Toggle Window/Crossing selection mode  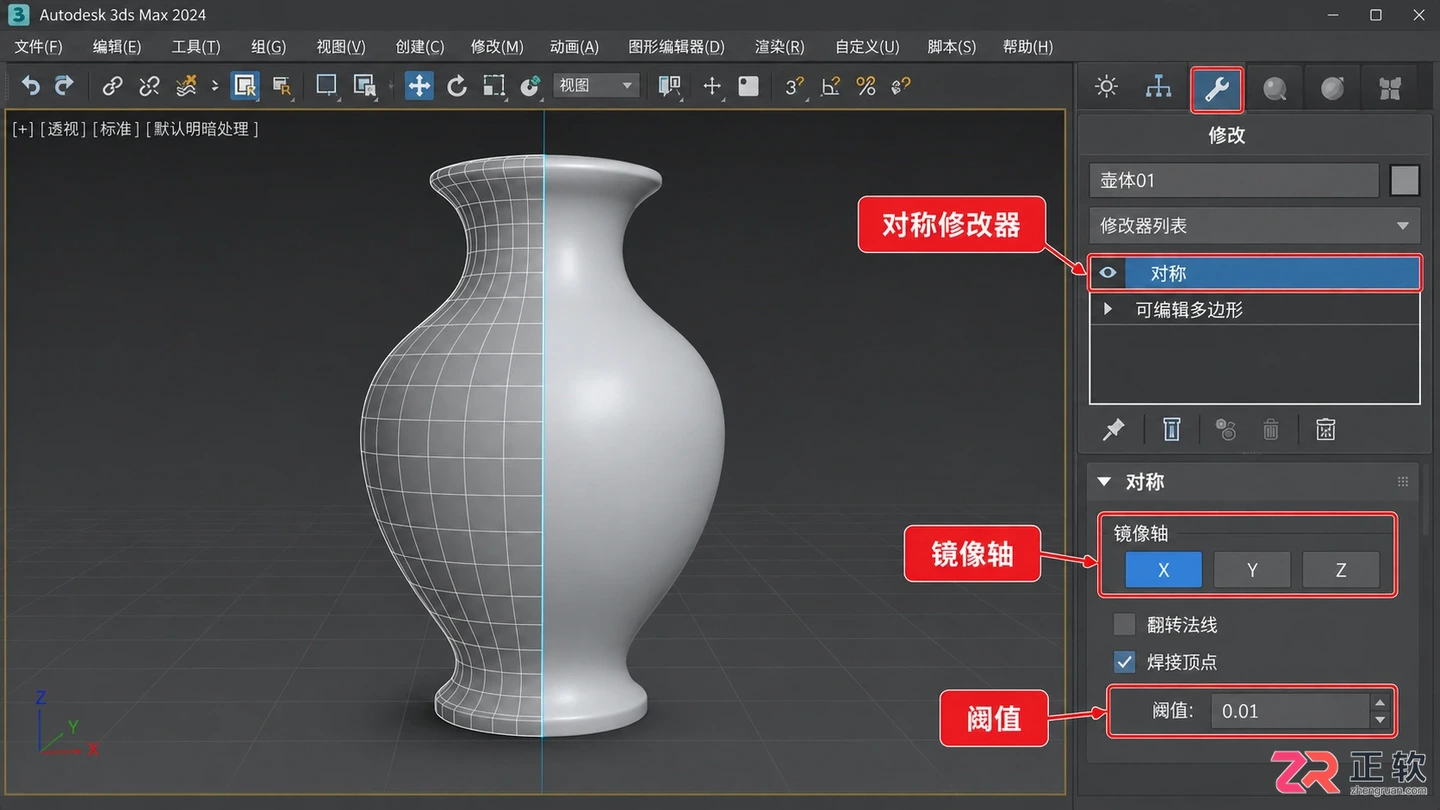(364, 86)
